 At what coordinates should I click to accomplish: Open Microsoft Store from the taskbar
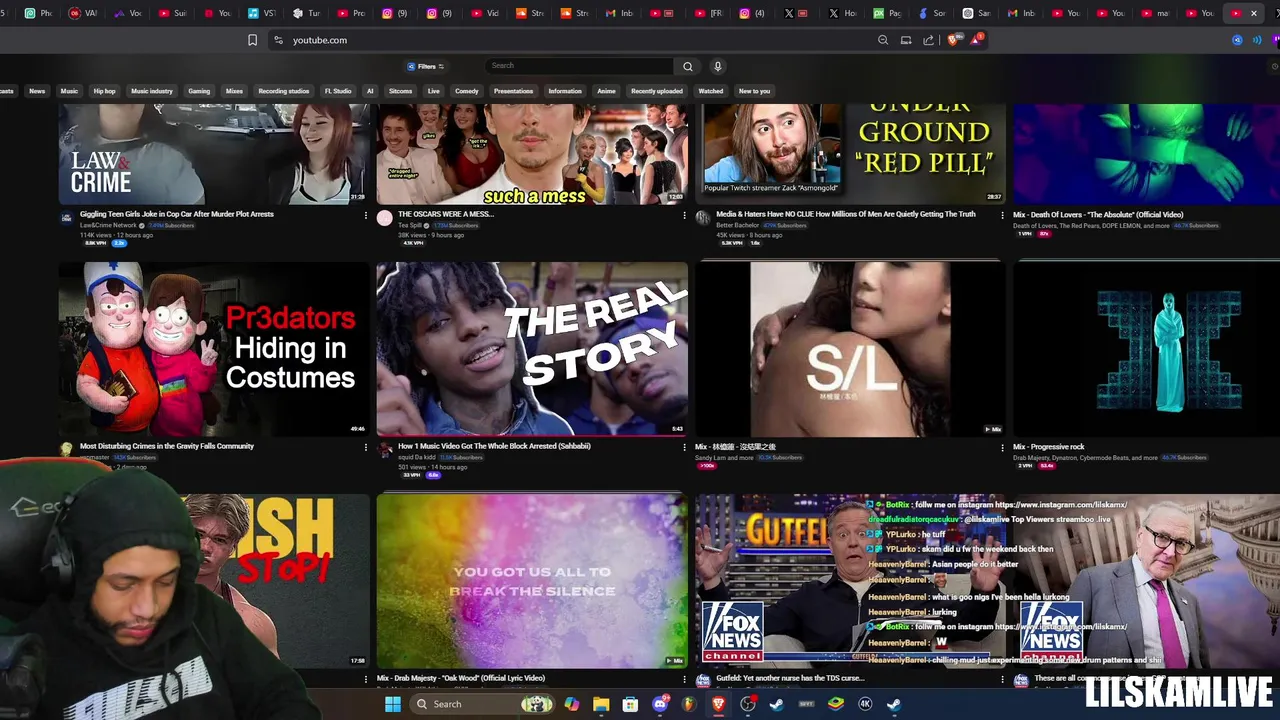click(x=630, y=704)
